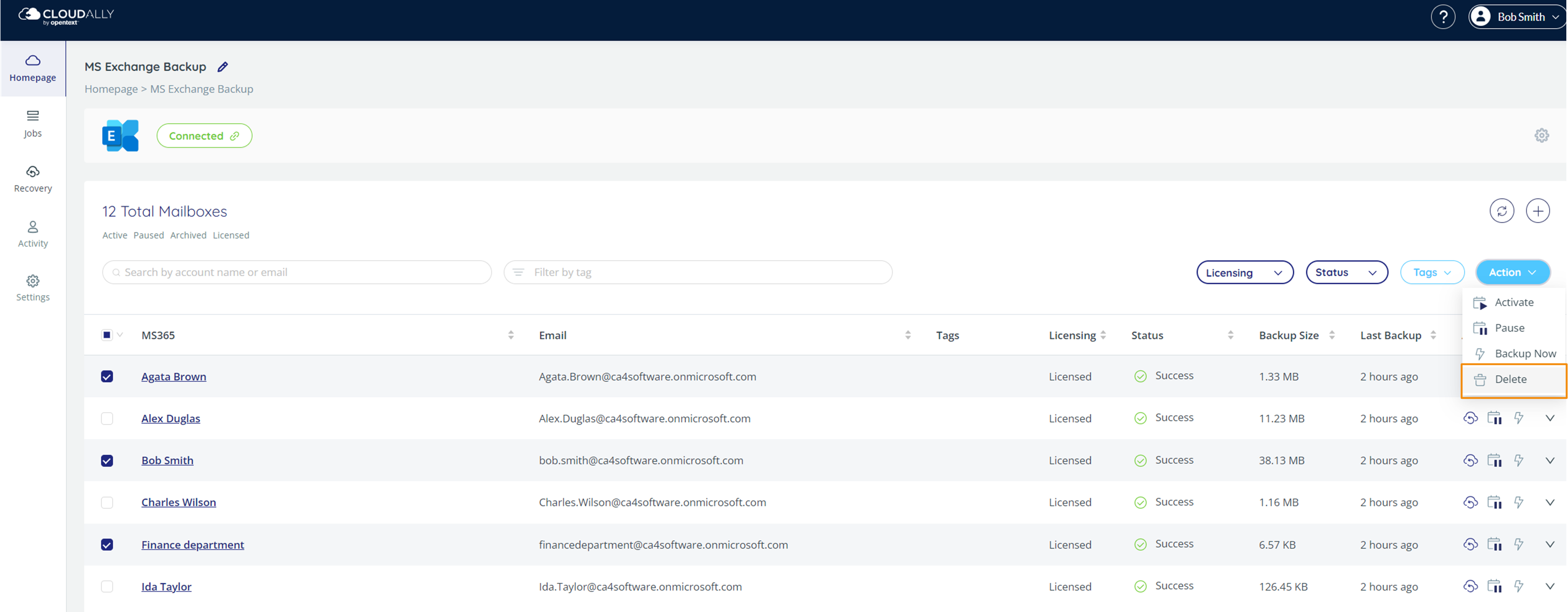The image size is (1568, 612).
Task: Click recover icon for Finance department
Action: pyautogui.click(x=1470, y=544)
